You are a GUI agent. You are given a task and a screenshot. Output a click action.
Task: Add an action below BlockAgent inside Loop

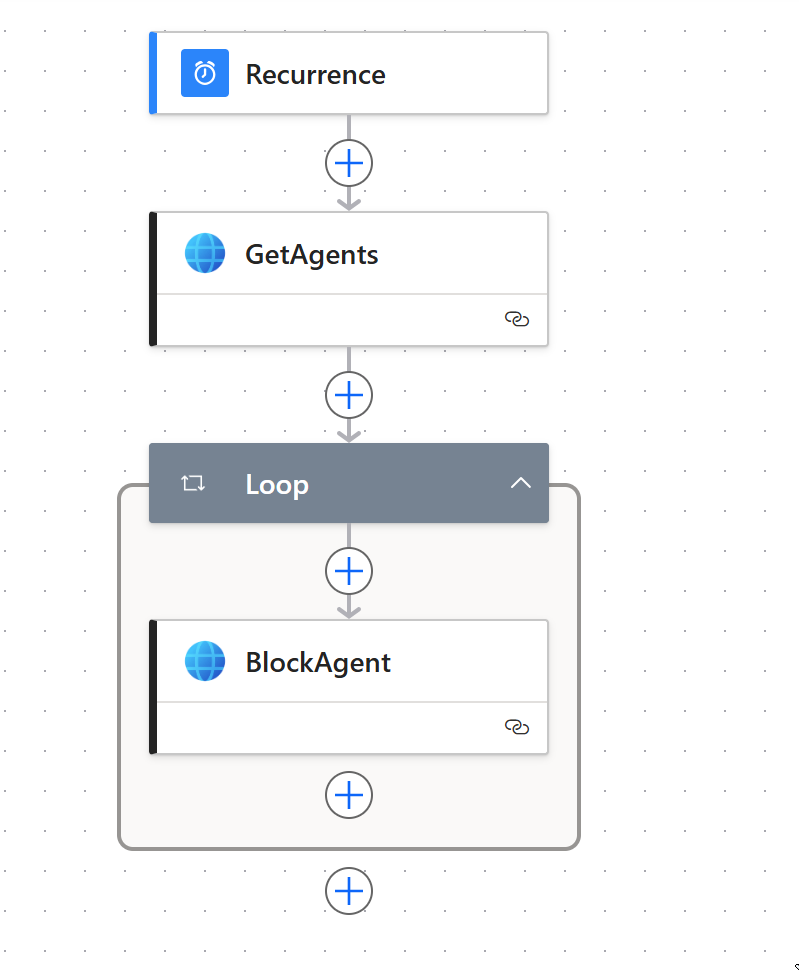pos(348,795)
